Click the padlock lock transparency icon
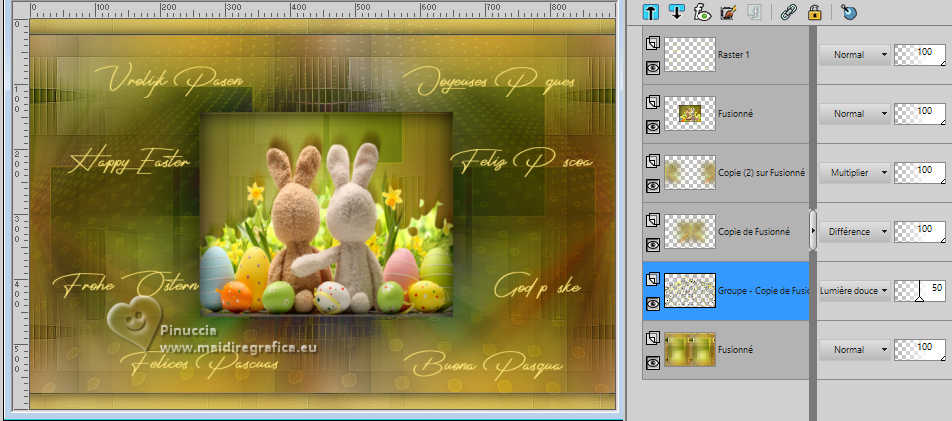Image resolution: width=952 pixels, height=421 pixels. [815, 12]
